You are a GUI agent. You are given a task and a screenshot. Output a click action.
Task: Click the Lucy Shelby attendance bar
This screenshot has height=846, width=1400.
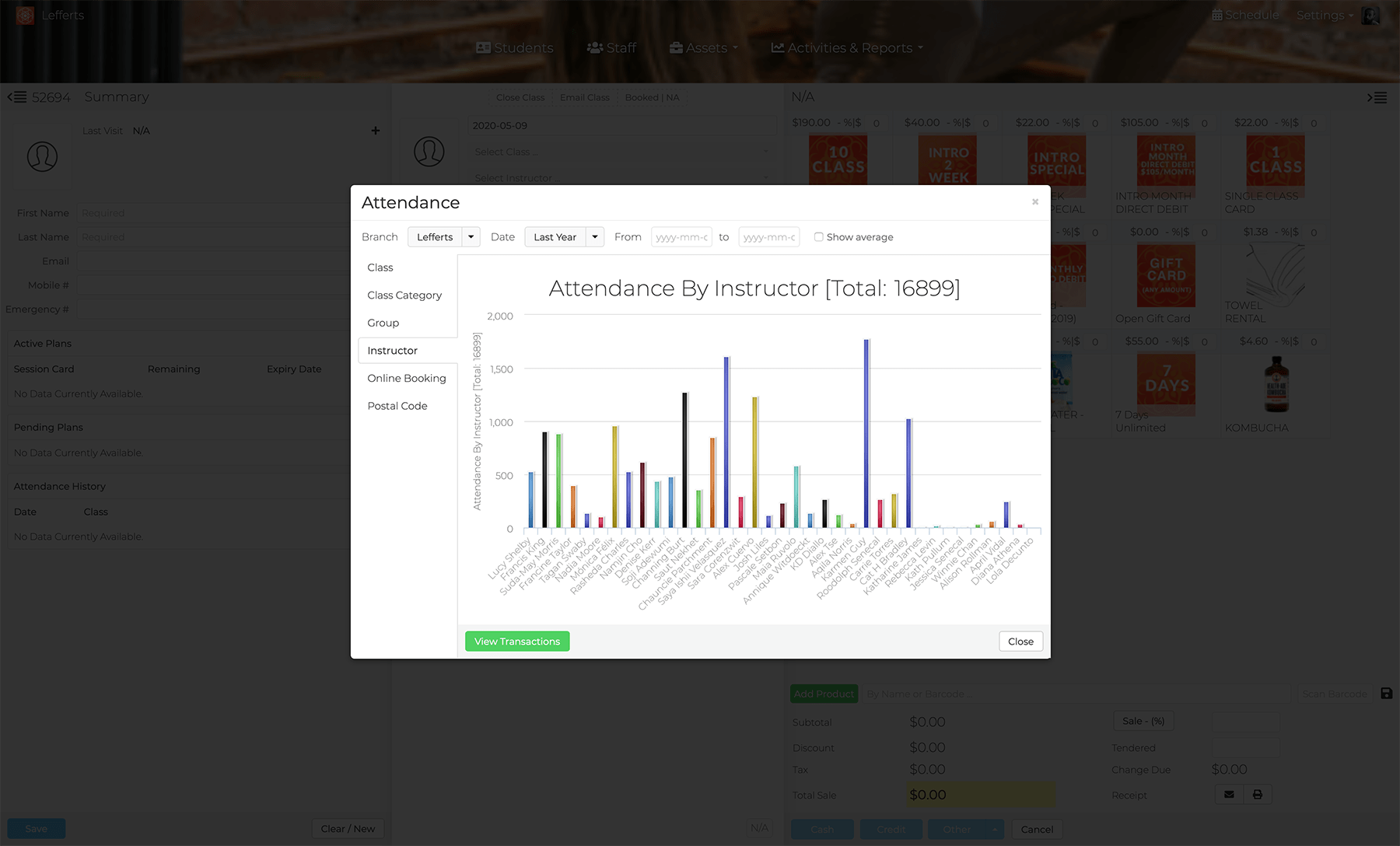[x=531, y=501]
